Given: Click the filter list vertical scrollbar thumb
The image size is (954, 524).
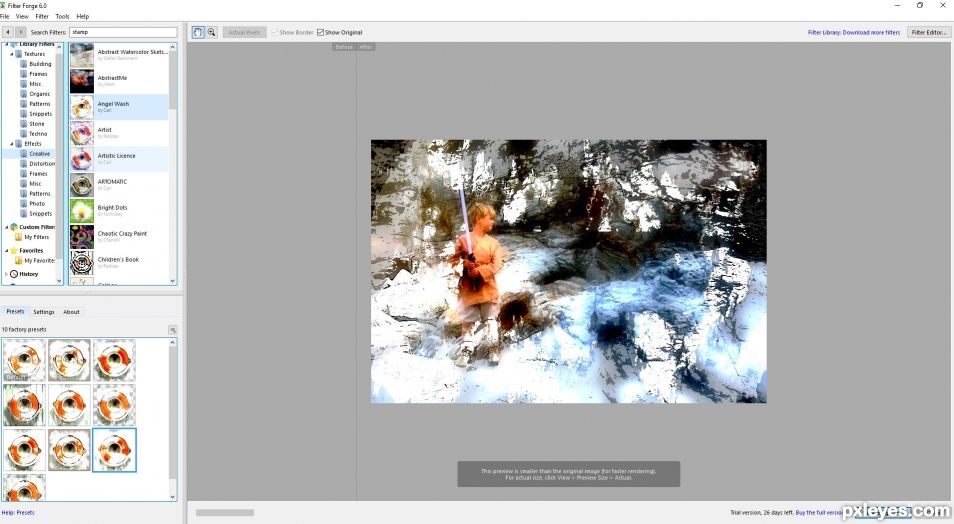Looking at the screenshot, I should (173, 80).
